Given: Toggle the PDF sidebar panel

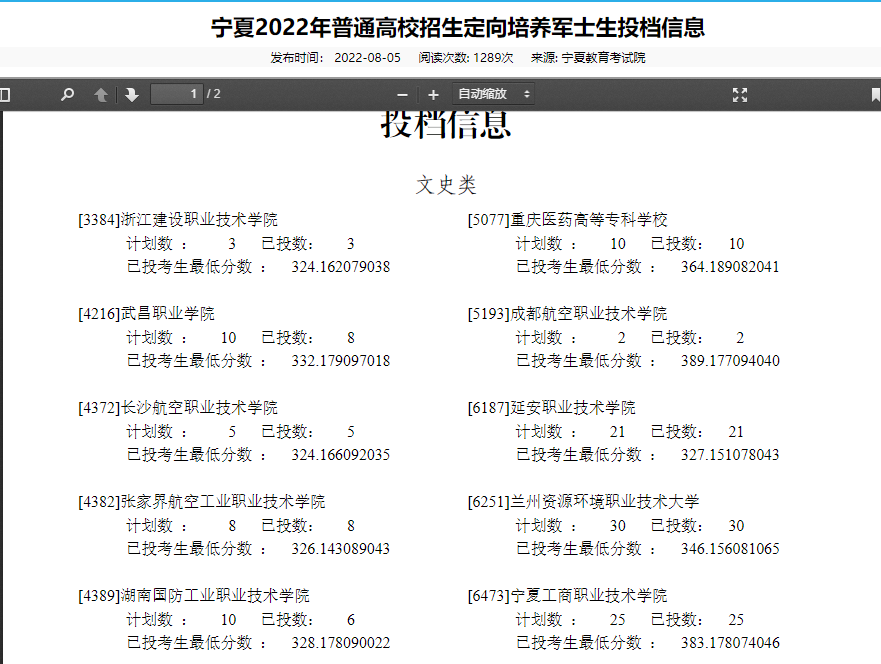Looking at the screenshot, I should [x=4, y=94].
